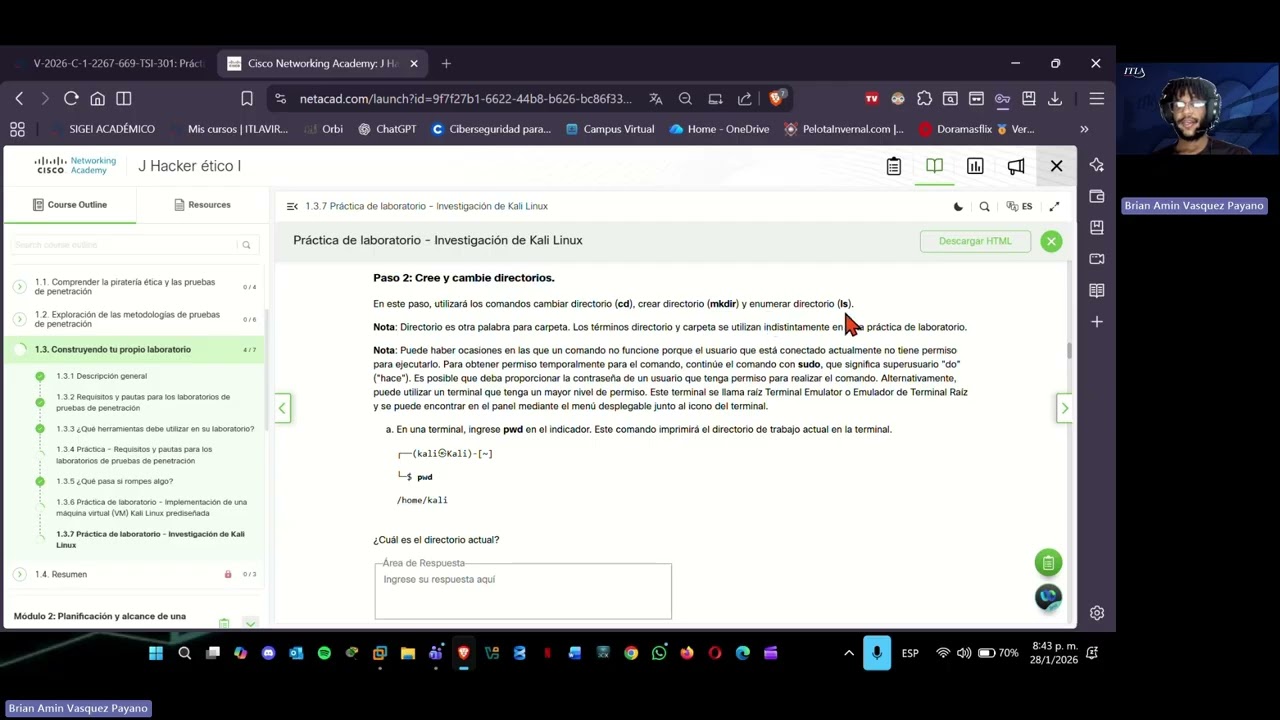Click the share icon in address bar
Screen dimensions: 1280x720
[x=745, y=99]
